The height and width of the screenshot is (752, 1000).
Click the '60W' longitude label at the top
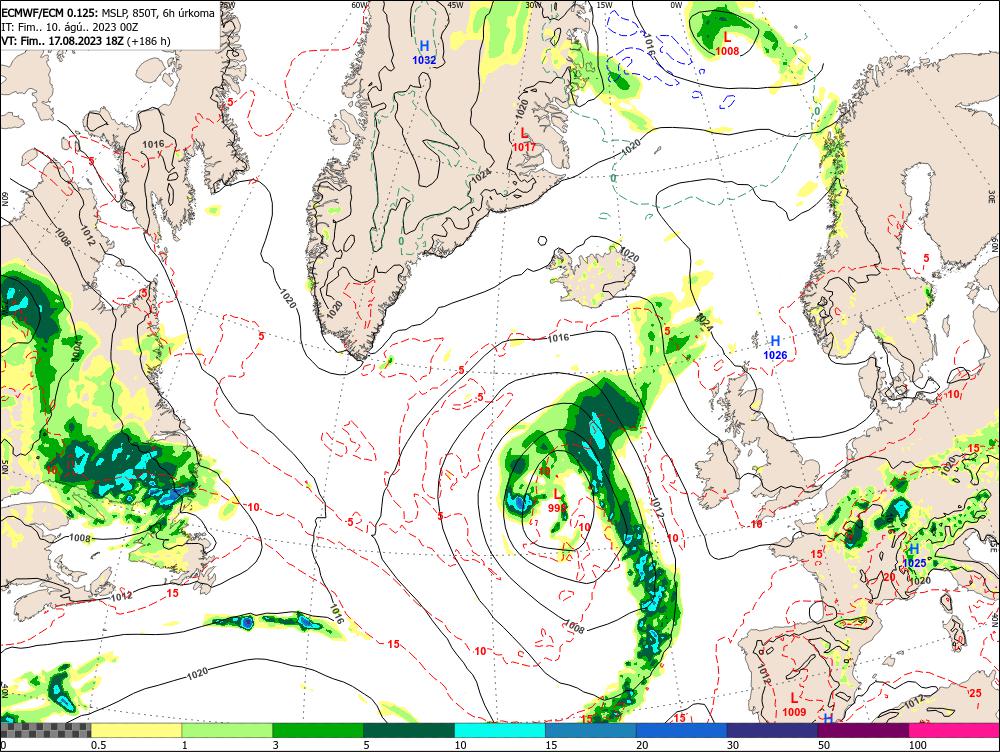click(360, 5)
